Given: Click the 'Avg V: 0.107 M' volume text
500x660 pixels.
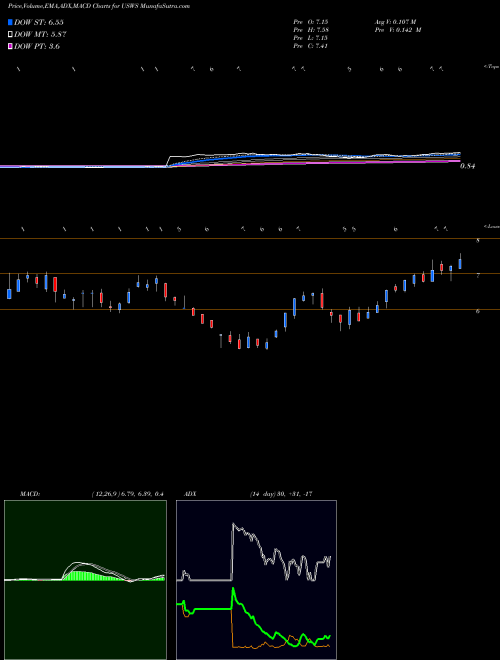Looking at the screenshot, I should 395,21.
